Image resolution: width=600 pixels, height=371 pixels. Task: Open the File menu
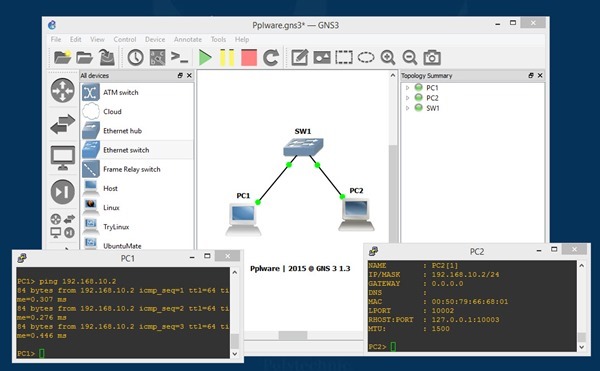(56, 39)
